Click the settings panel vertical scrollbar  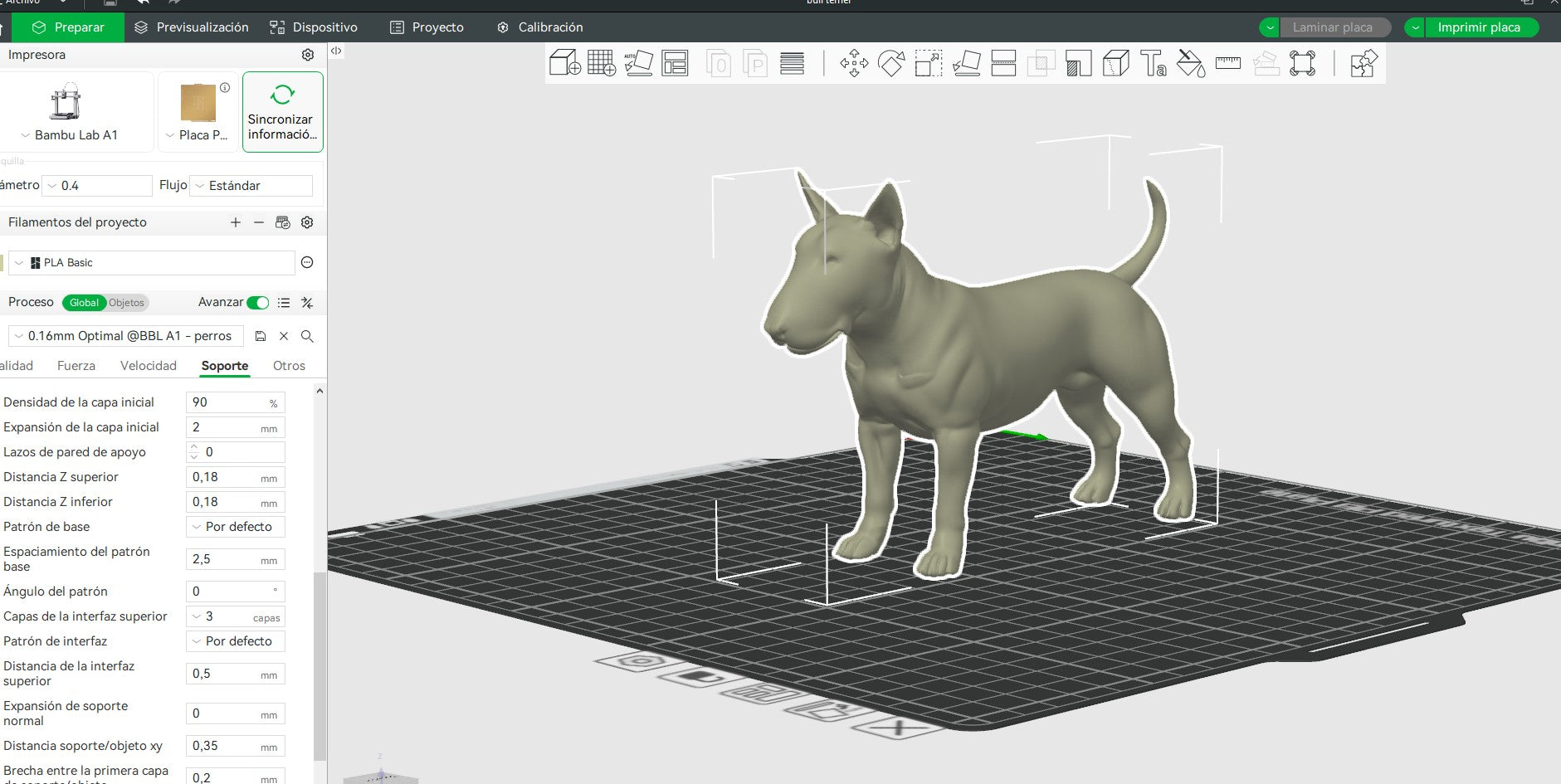pos(320,666)
